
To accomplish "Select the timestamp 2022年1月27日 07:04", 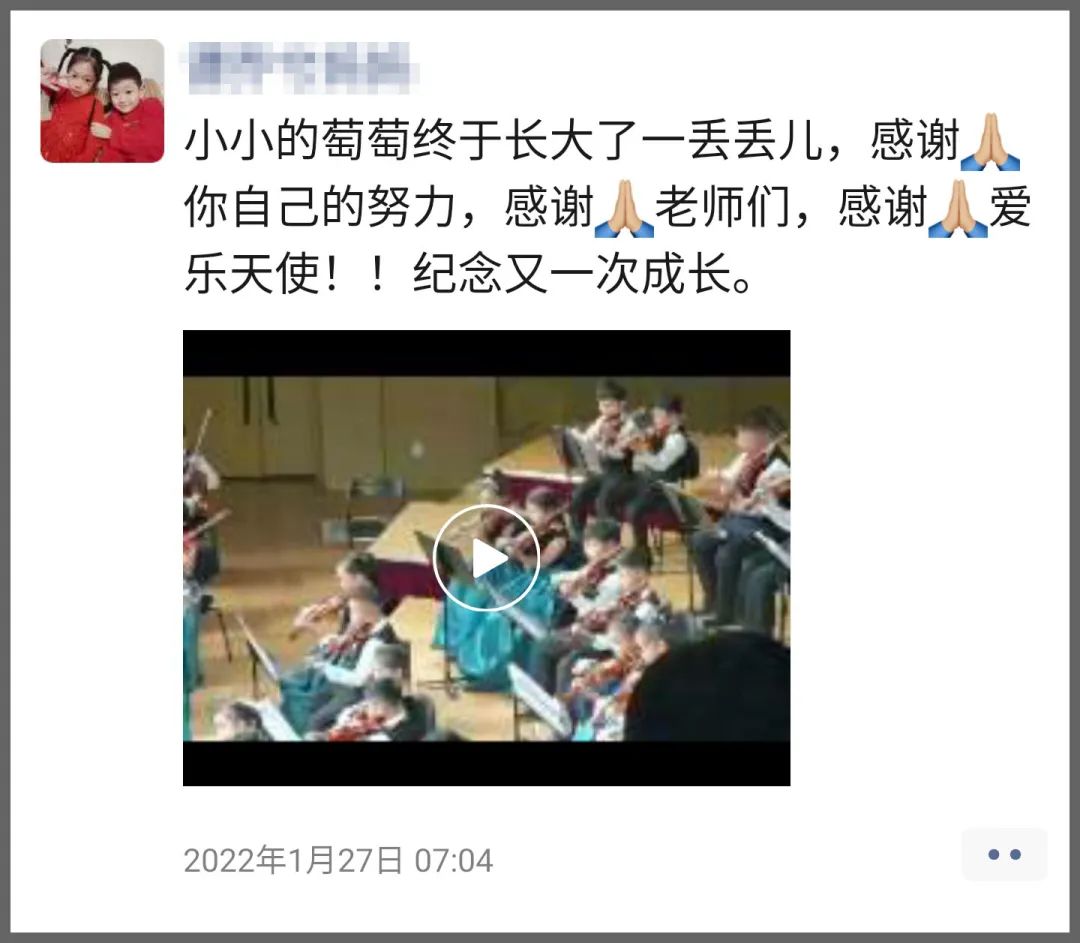I will click(x=338, y=860).
